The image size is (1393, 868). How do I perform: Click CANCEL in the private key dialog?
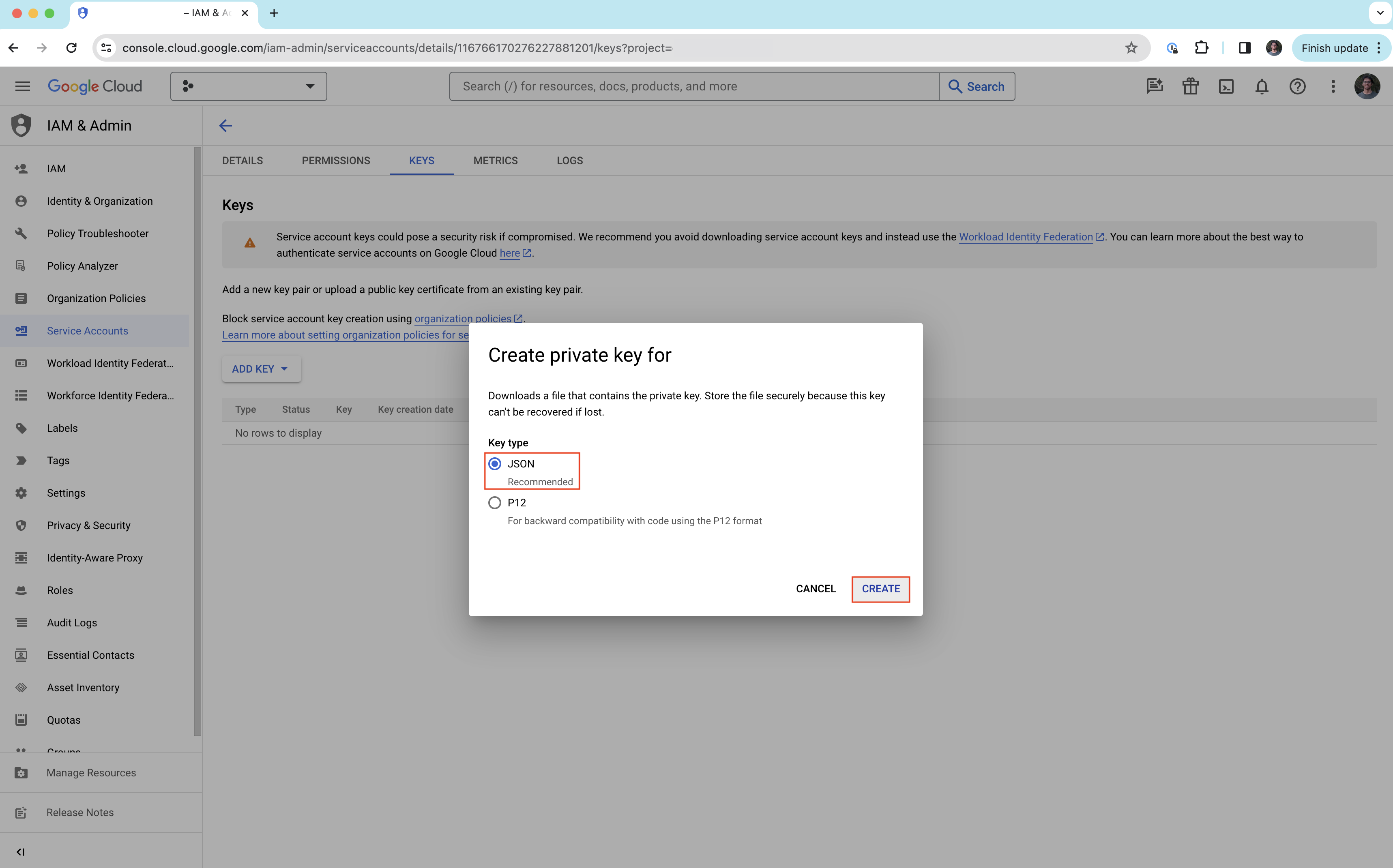pyautogui.click(x=816, y=589)
